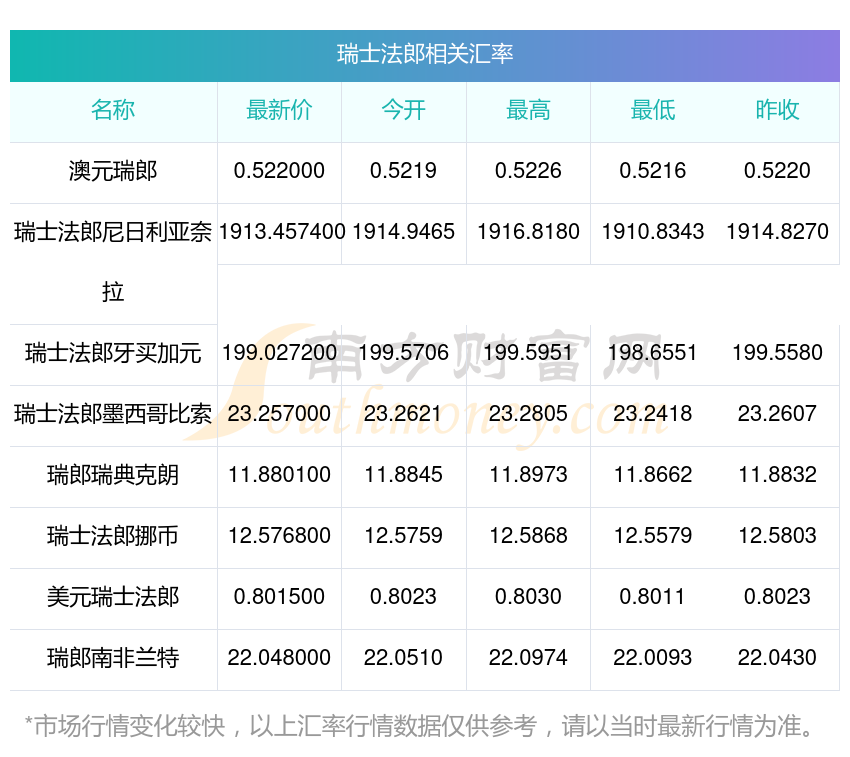Click the value 23.2418
The width and height of the screenshot is (850, 757).
click(x=653, y=414)
